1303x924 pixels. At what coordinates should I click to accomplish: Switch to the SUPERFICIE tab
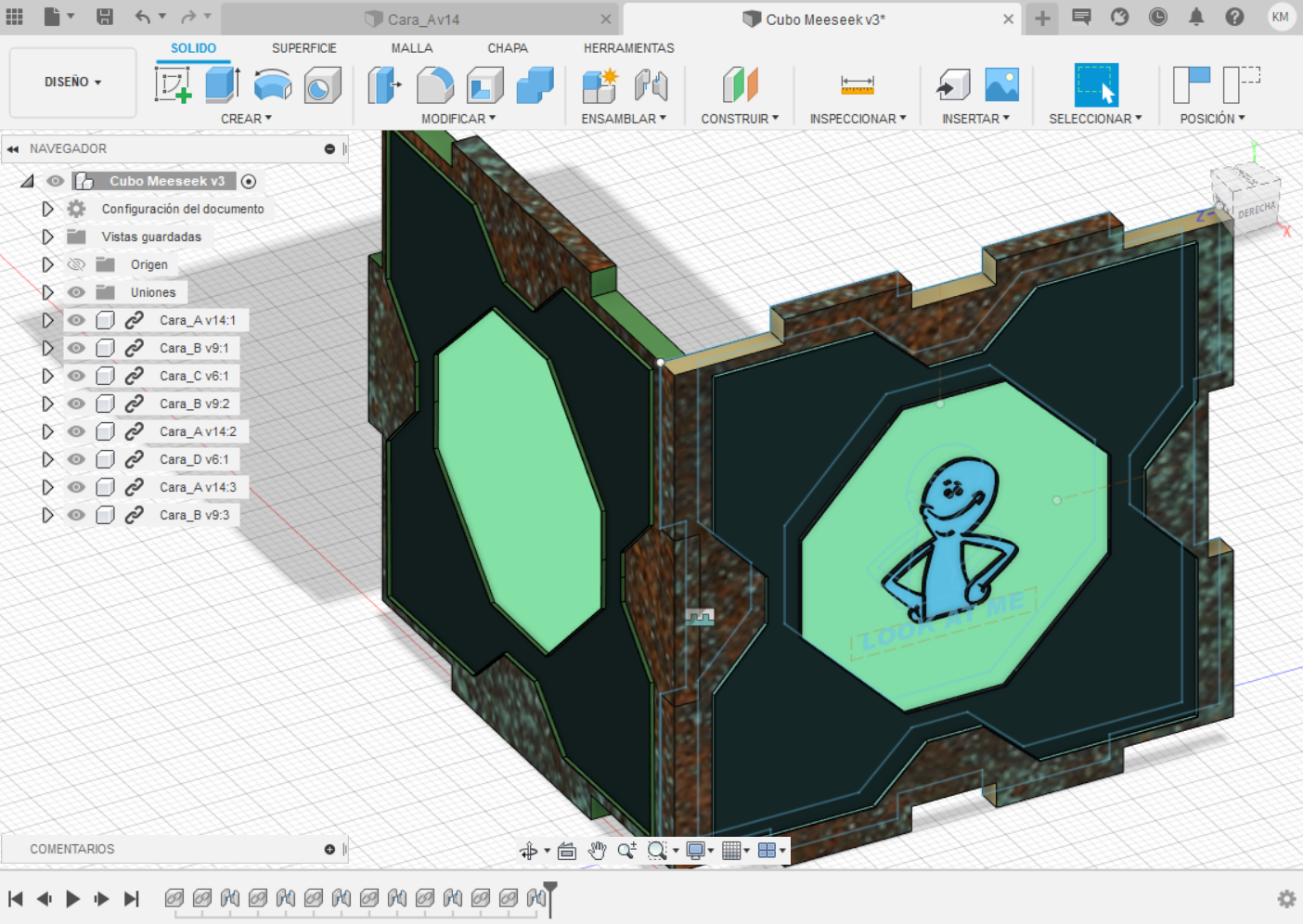click(x=304, y=48)
